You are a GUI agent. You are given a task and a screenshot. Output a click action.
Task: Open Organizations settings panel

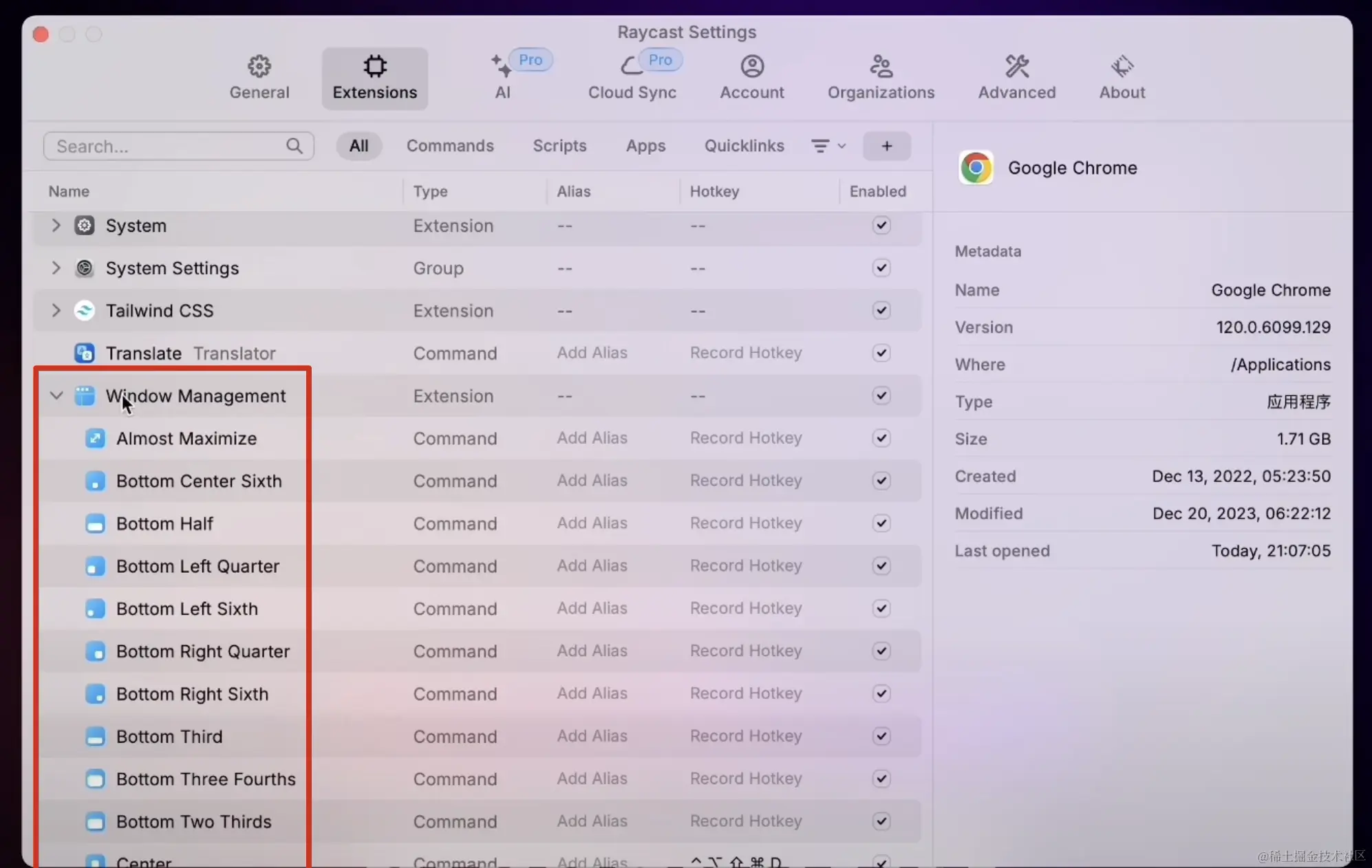click(x=881, y=76)
